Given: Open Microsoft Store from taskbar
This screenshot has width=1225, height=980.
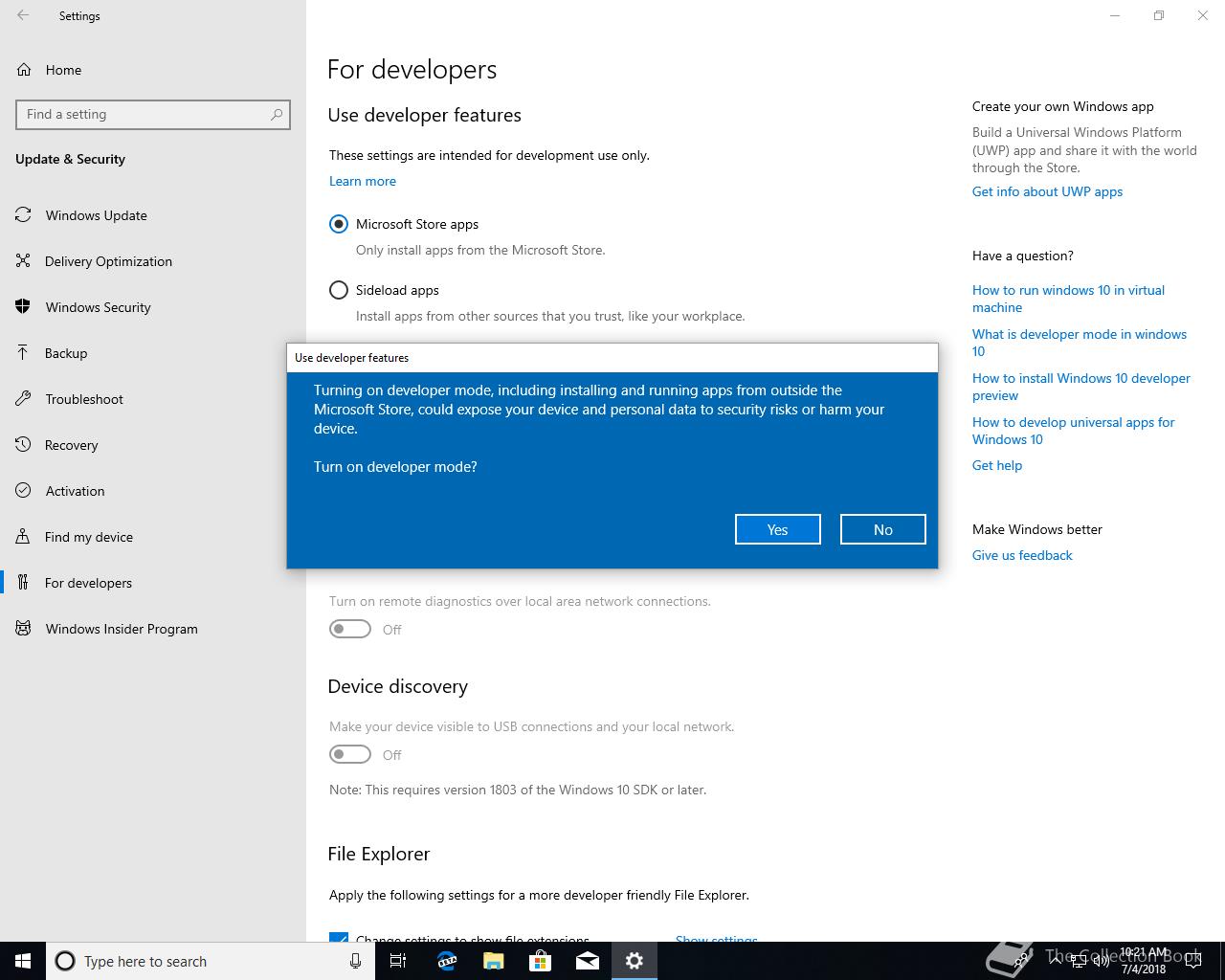Looking at the screenshot, I should point(540,961).
